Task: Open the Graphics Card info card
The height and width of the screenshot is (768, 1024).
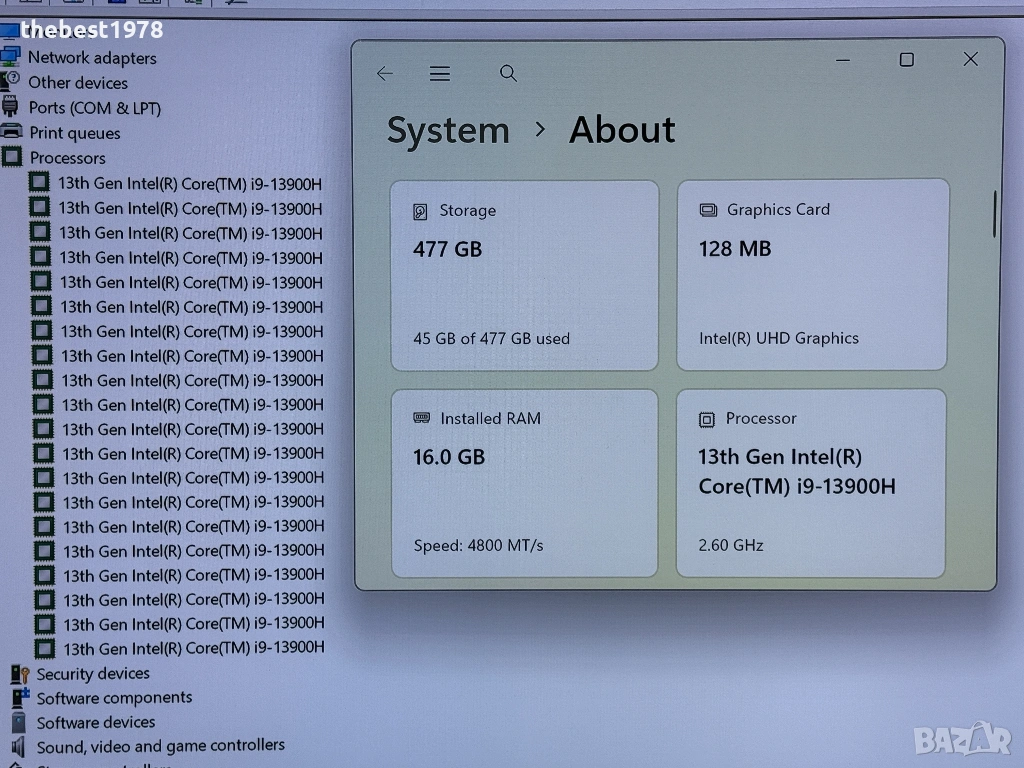Action: [x=812, y=275]
